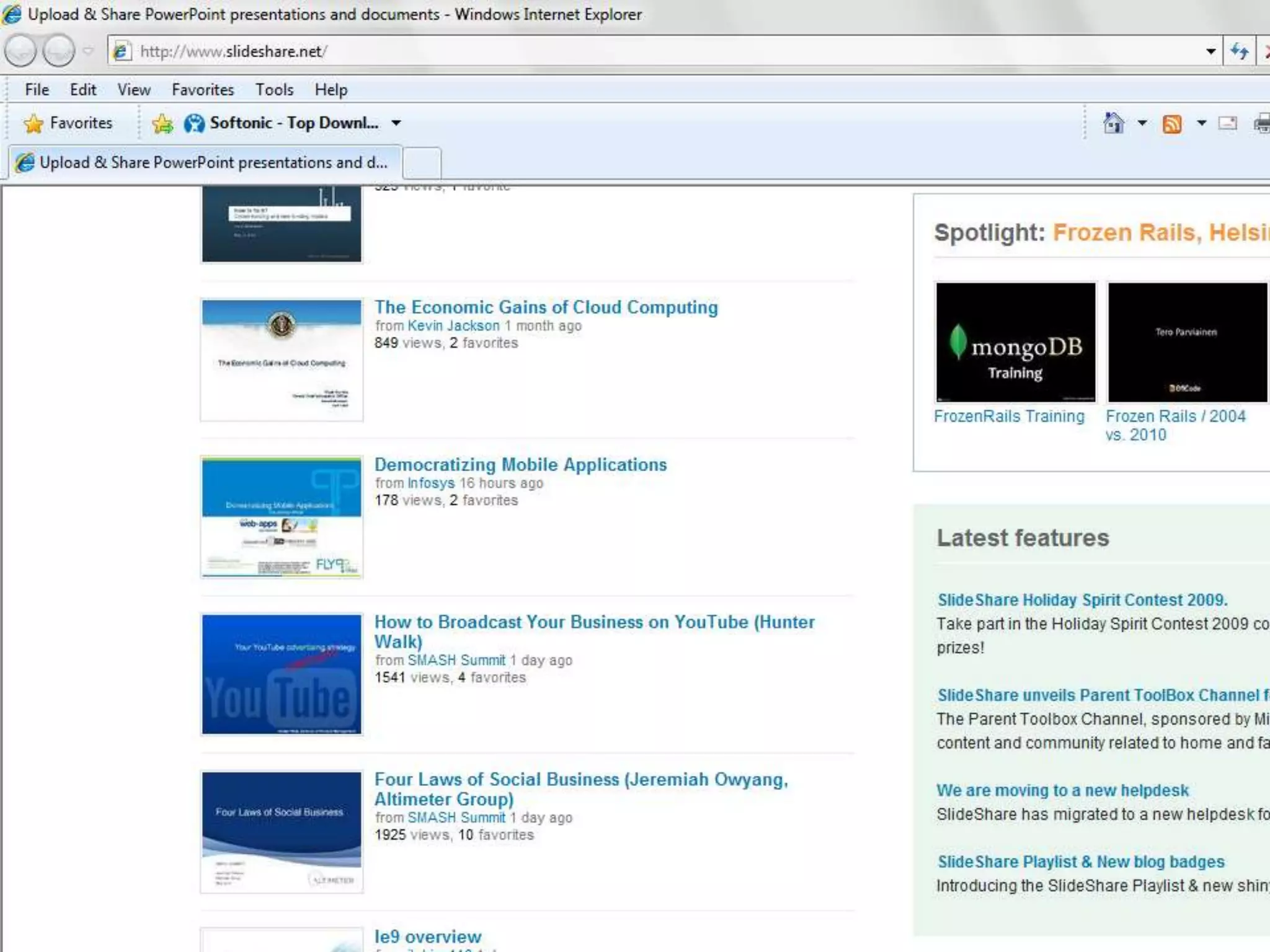
Task: Expand dropdown next to Softonic favorite
Action: click(x=396, y=123)
